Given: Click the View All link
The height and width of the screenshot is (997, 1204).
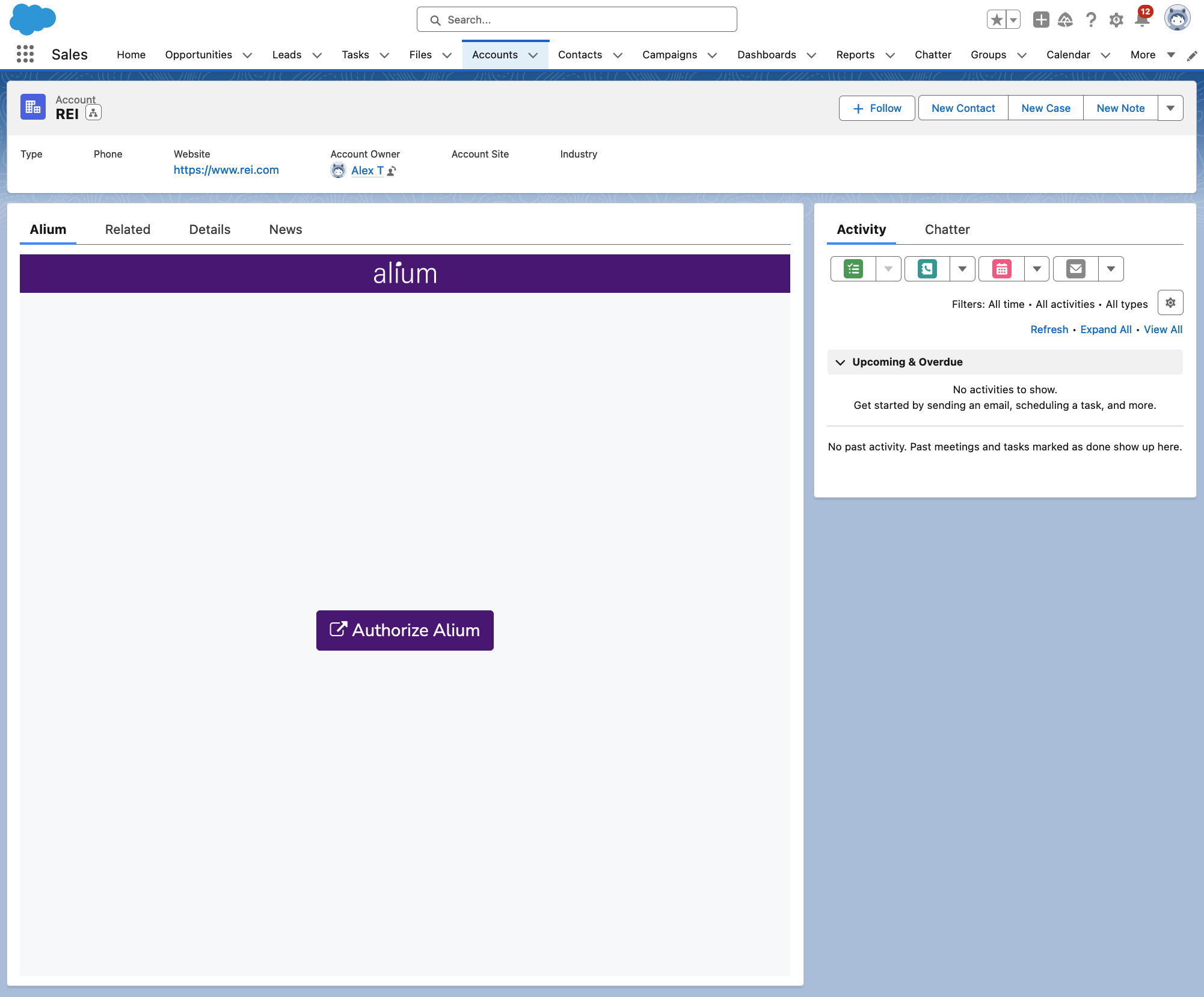Looking at the screenshot, I should (x=1163, y=330).
